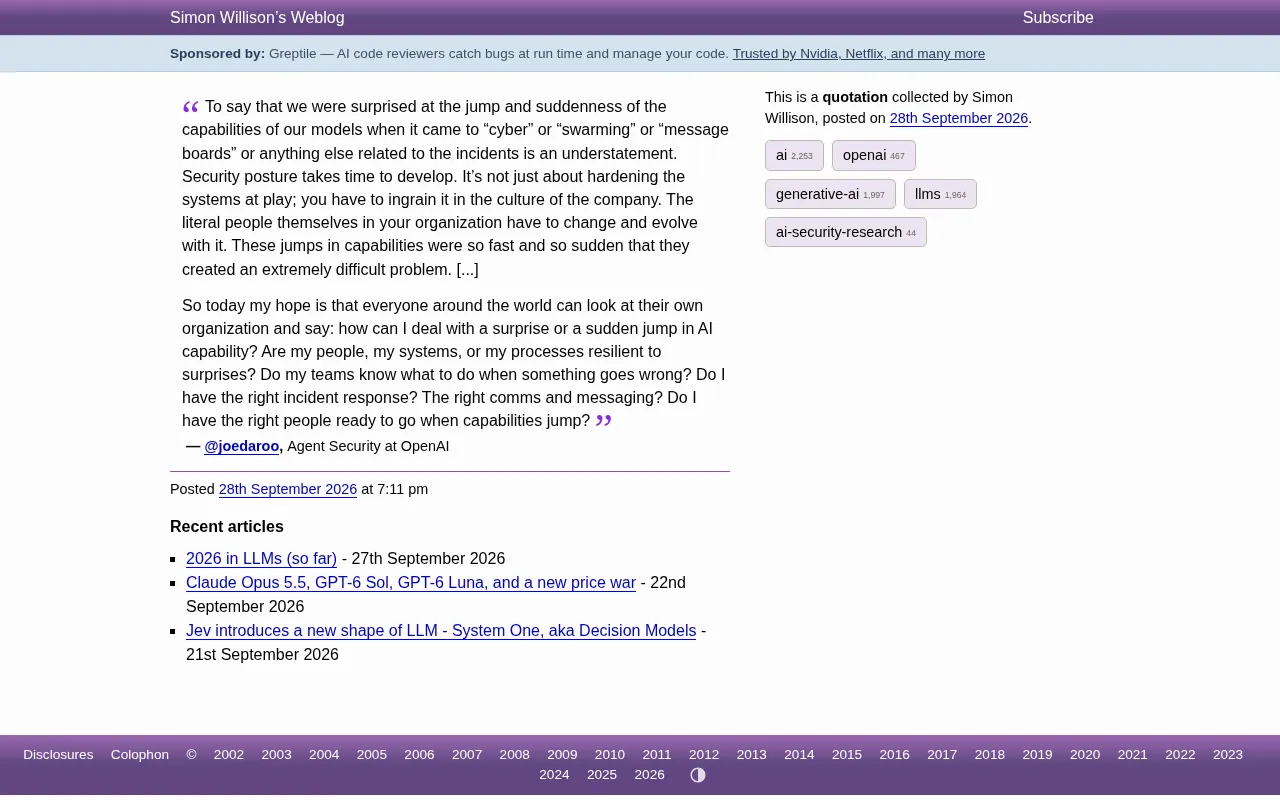Screen dimensions: 1280x800
Task: Select the 'generative-ai' tag
Action: pyautogui.click(x=830, y=194)
